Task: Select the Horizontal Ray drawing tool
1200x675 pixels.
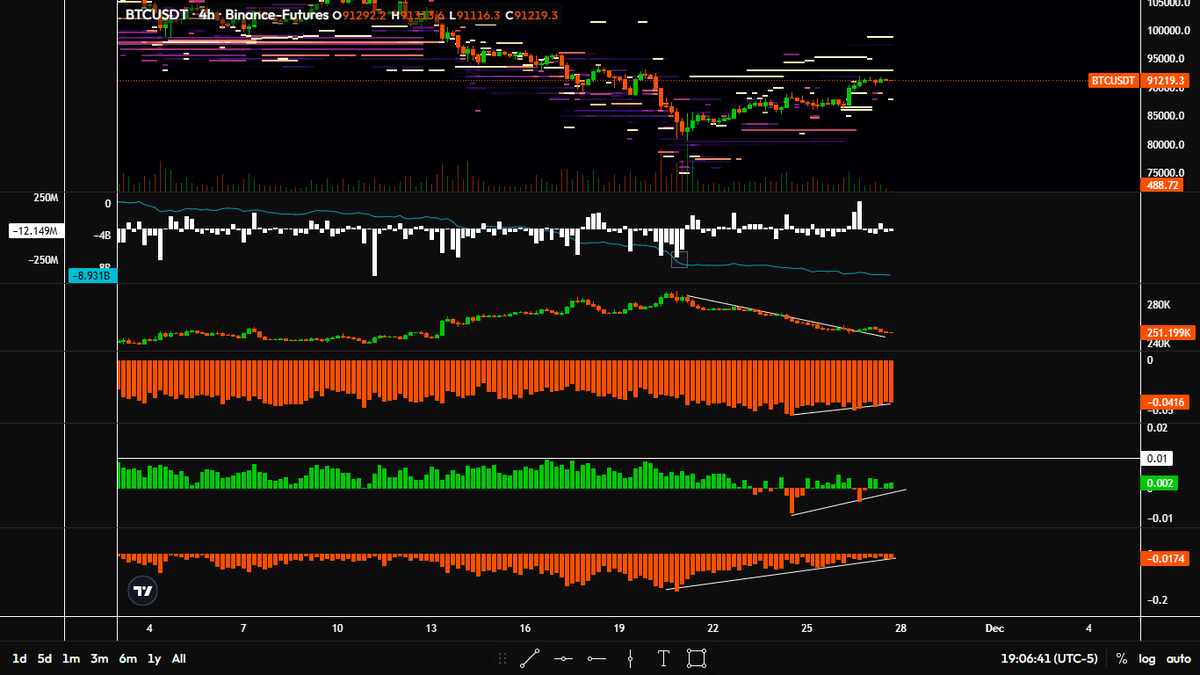Action: coord(597,659)
